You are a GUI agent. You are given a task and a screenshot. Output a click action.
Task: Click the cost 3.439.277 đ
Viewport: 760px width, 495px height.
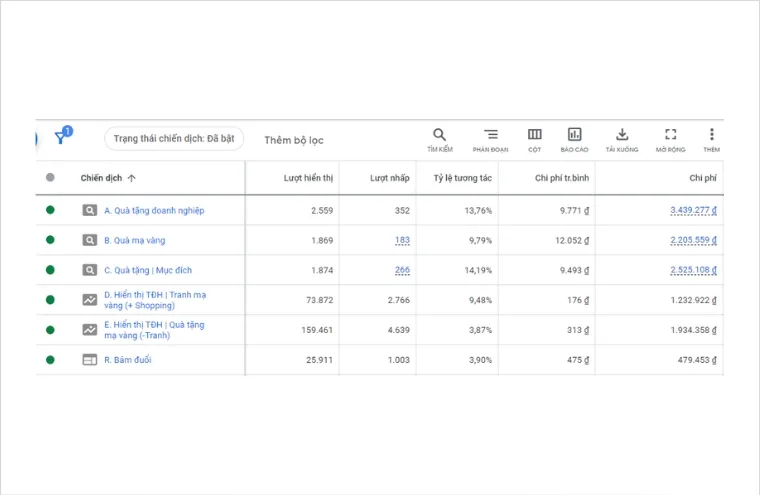pyautogui.click(x=694, y=210)
